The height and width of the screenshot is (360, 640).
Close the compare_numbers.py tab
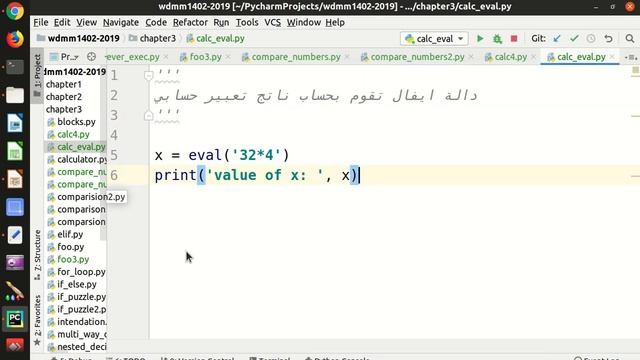[347, 57]
